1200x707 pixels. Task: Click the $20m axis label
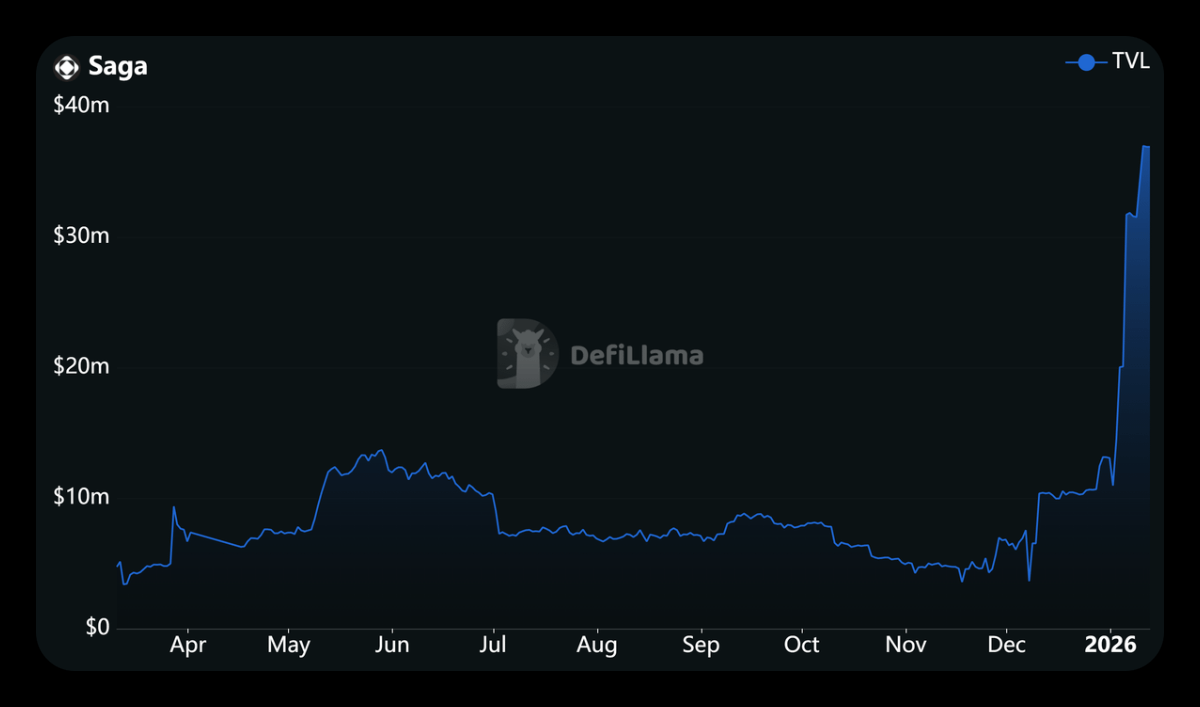(x=81, y=366)
